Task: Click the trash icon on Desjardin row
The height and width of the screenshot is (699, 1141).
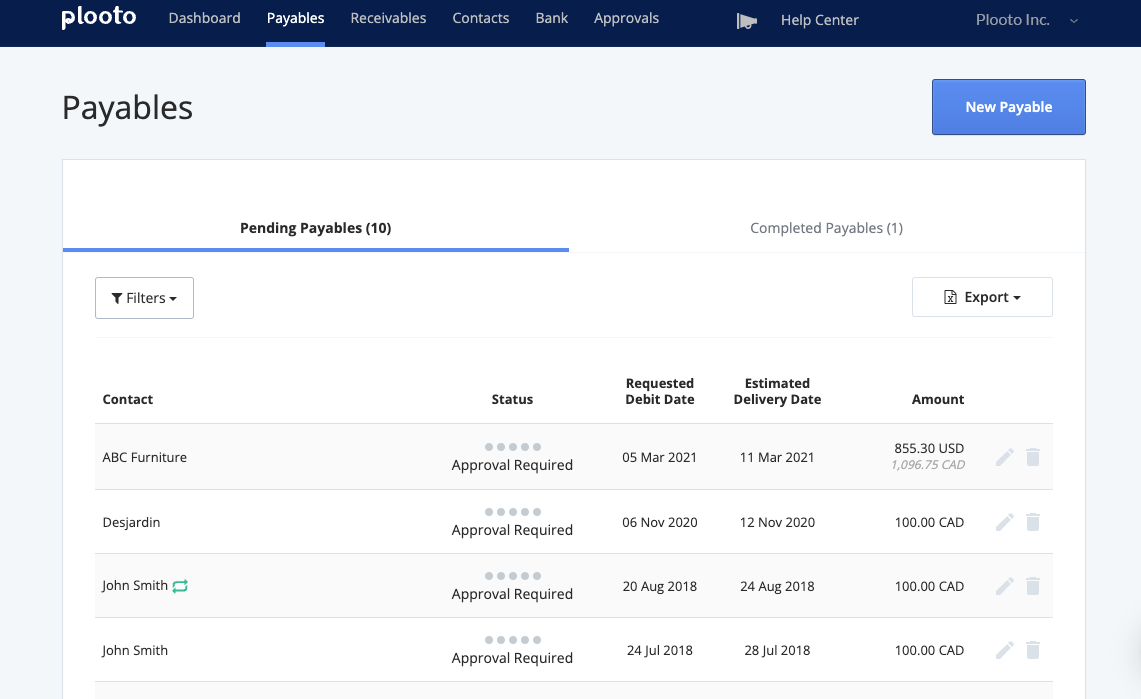Action: (1033, 522)
